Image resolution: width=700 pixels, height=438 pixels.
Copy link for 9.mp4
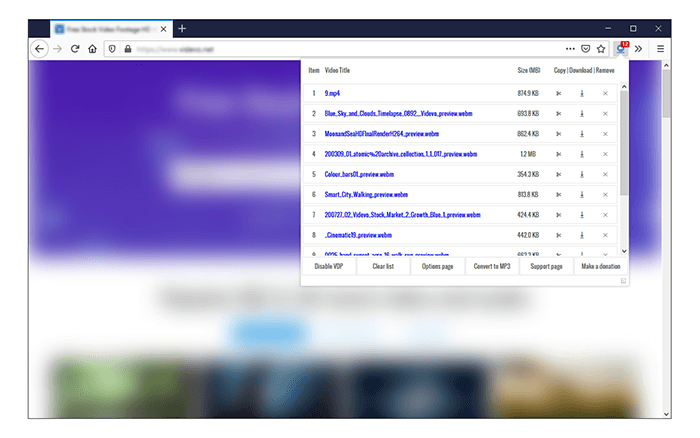(x=558, y=93)
